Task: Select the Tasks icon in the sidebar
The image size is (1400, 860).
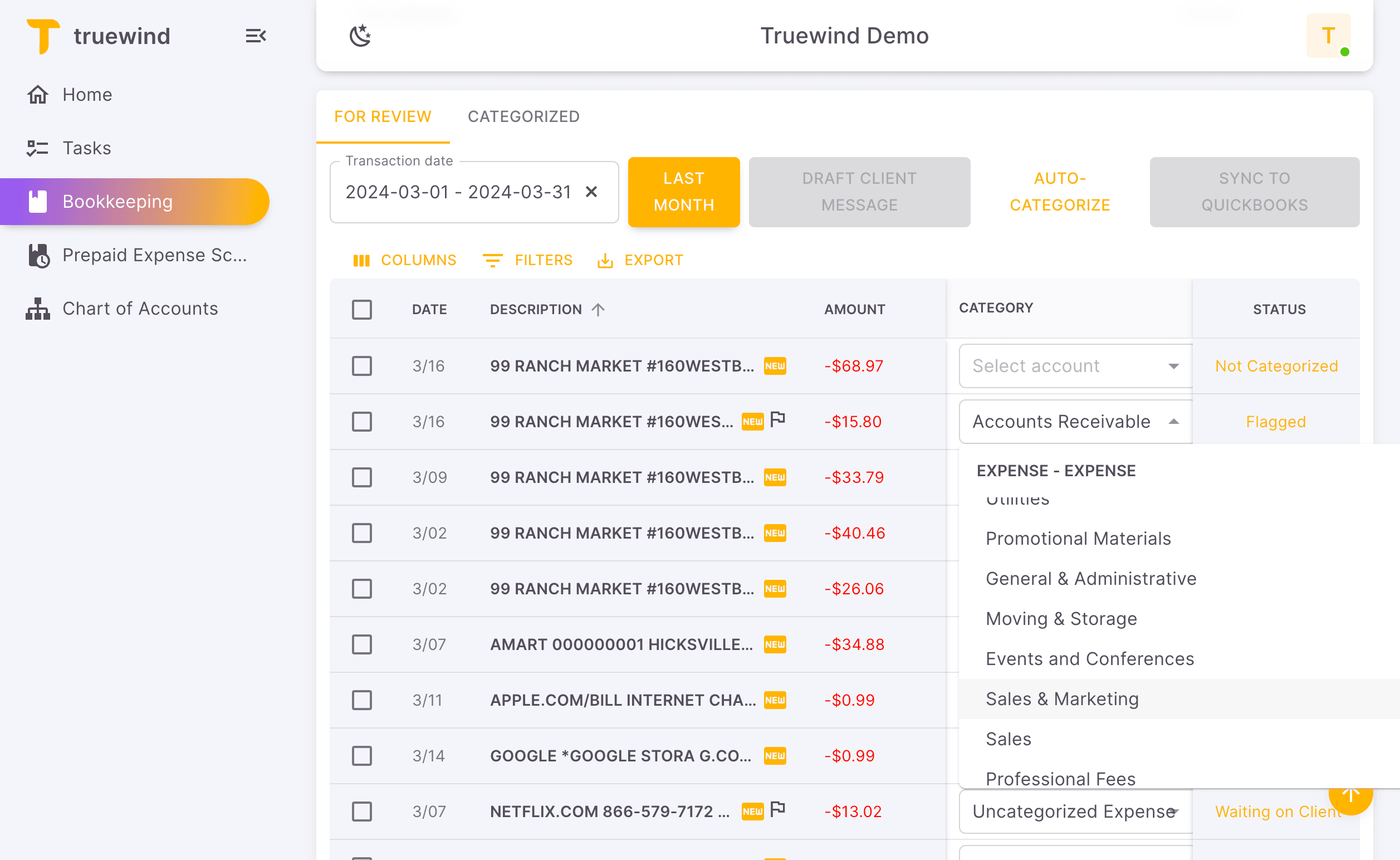Action: (x=37, y=148)
